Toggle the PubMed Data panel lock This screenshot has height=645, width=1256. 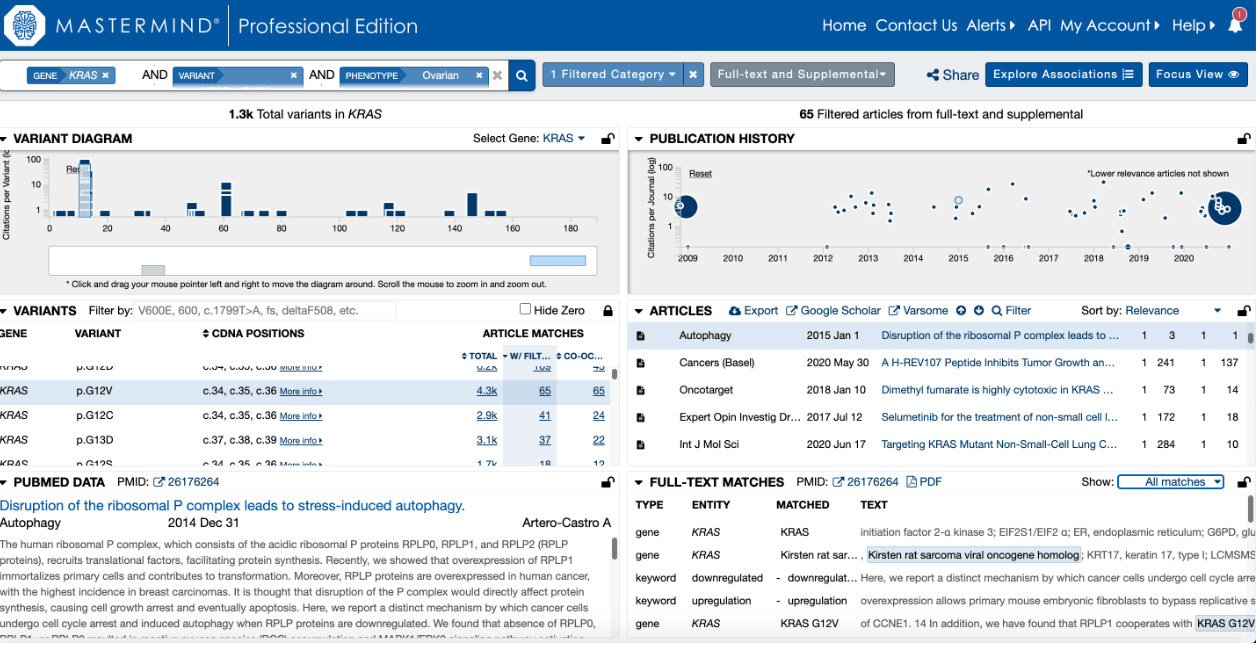coord(607,482)
